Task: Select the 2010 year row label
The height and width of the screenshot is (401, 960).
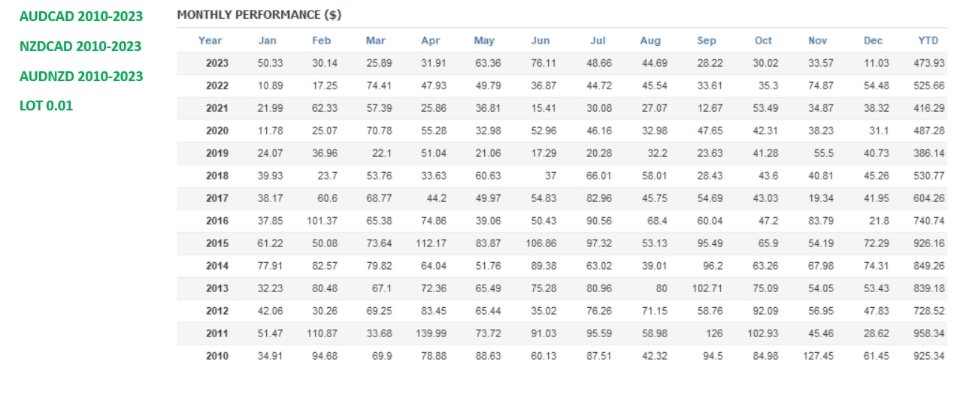Action: [x=217, y=356]
